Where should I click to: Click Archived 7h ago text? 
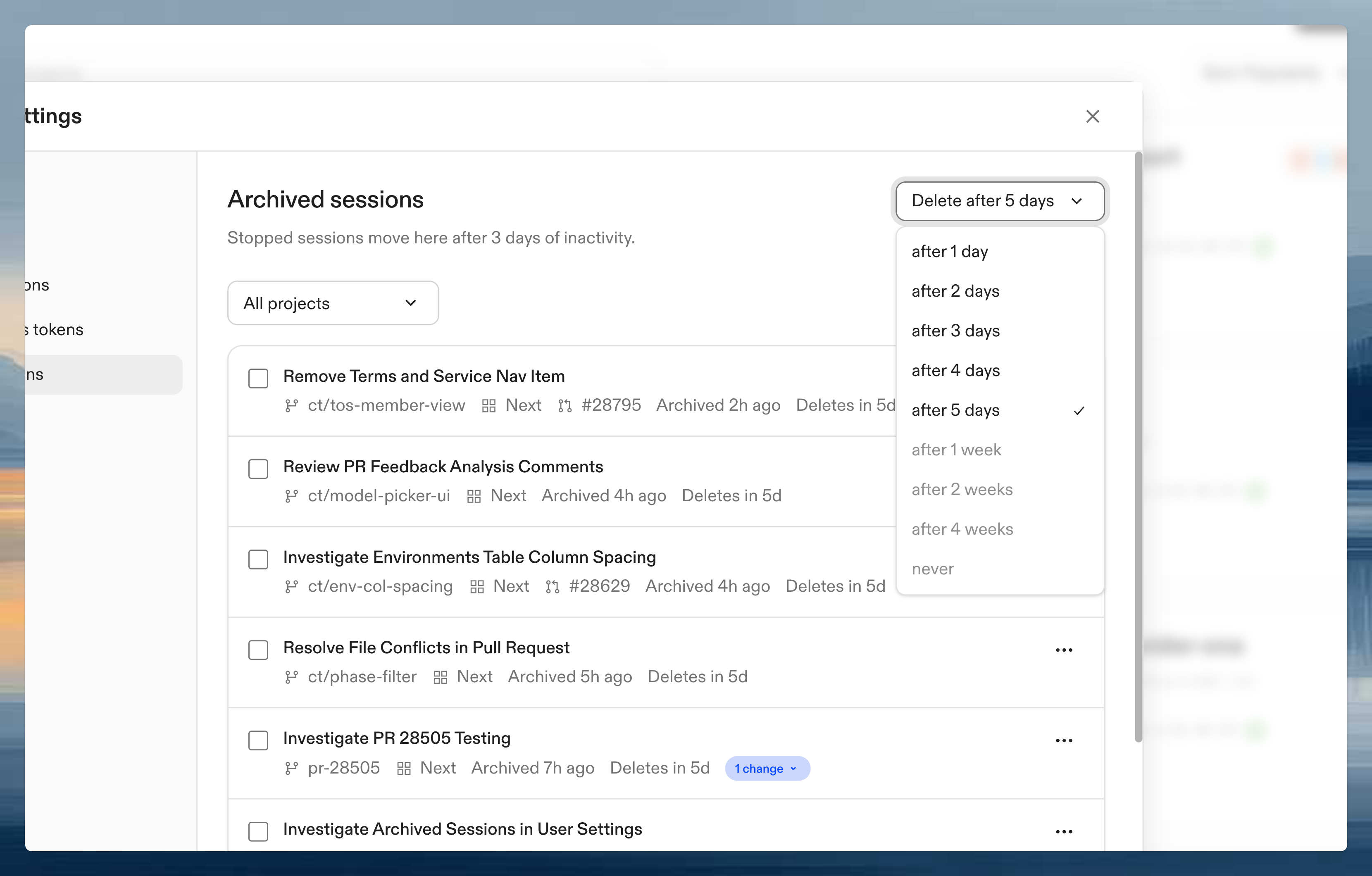pyautogui.click(x=533, y=768)
